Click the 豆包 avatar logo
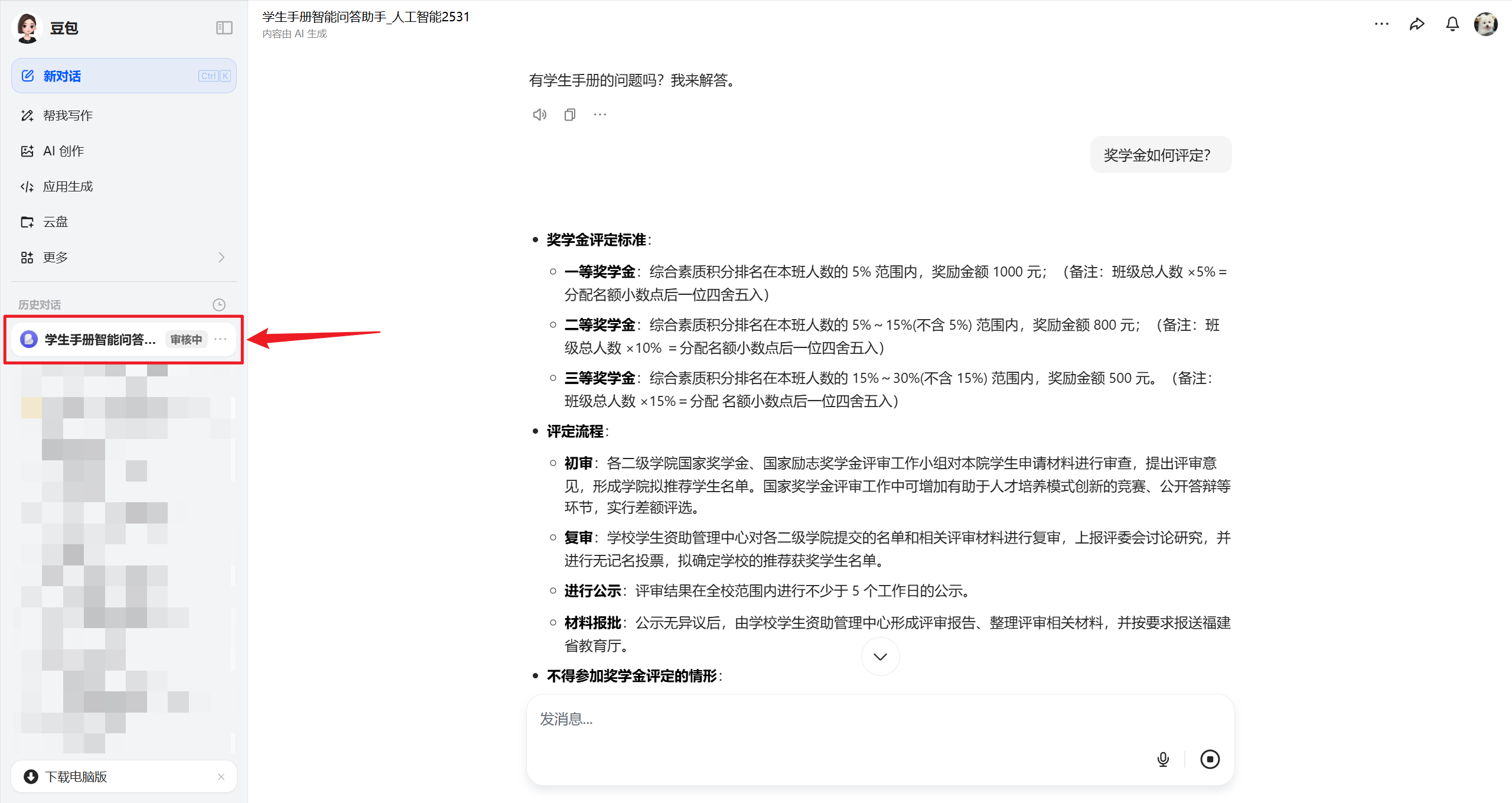 (26, 27)
